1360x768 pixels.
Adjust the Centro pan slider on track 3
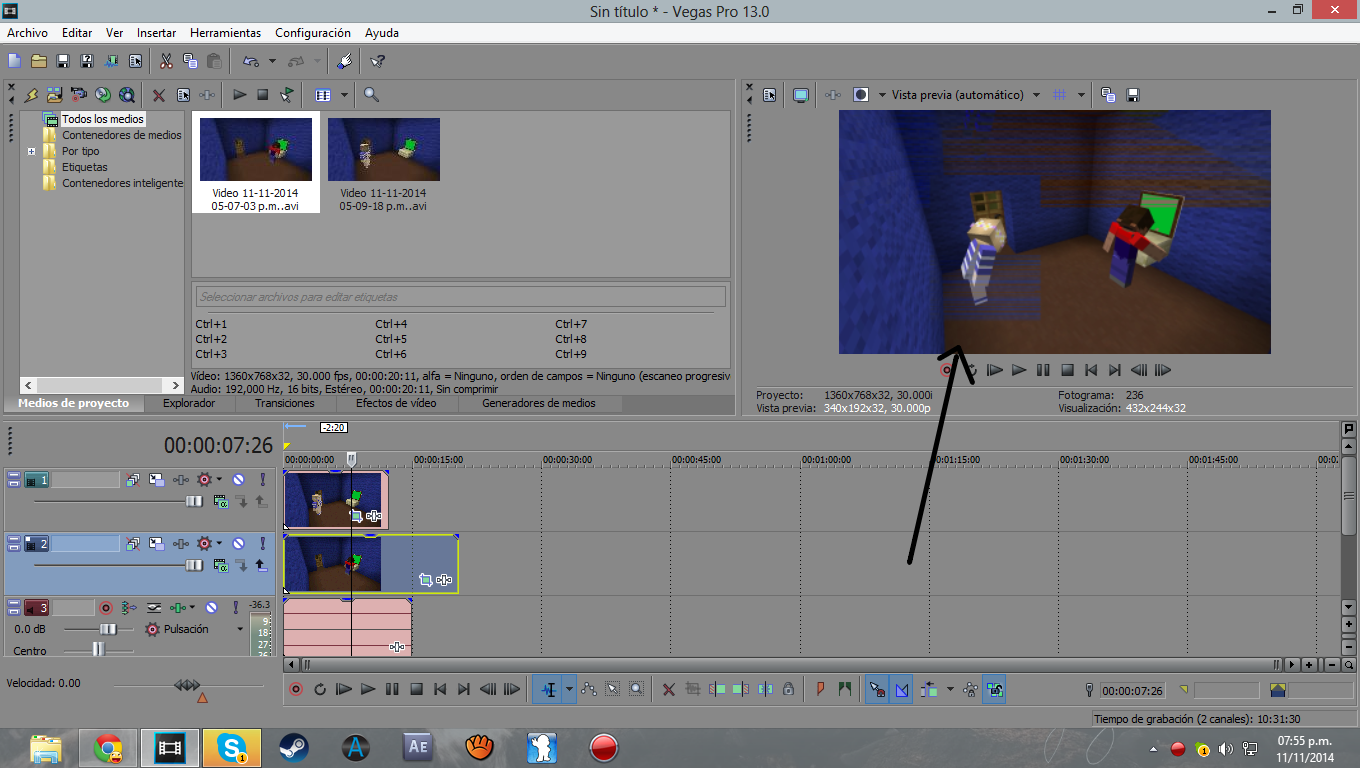pos(98,650)
